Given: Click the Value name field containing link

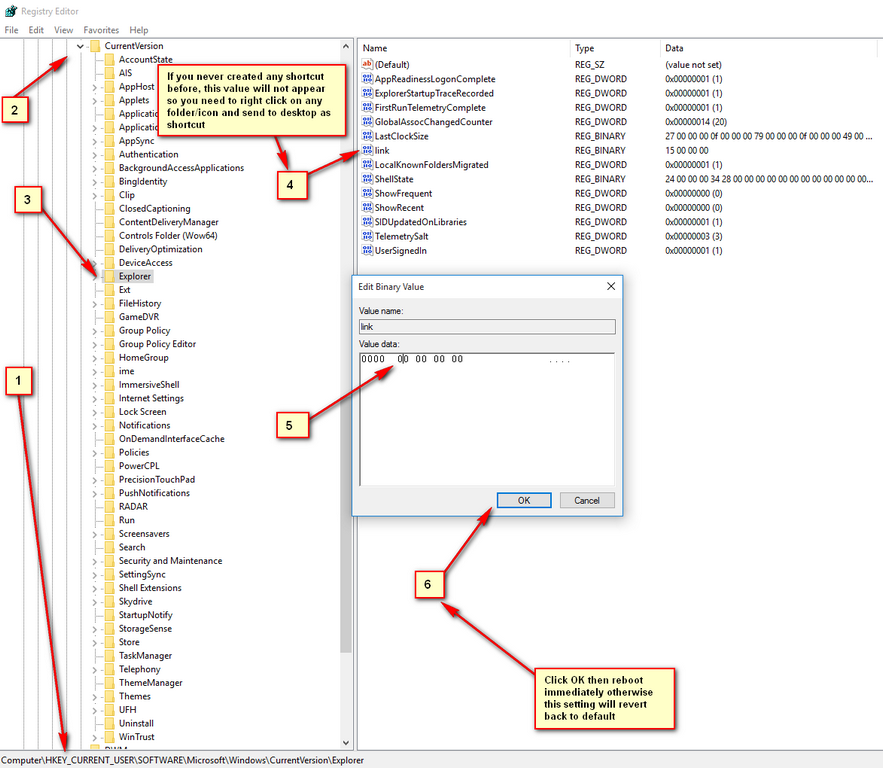Looking at the screenshot, I should coord(487,327).
